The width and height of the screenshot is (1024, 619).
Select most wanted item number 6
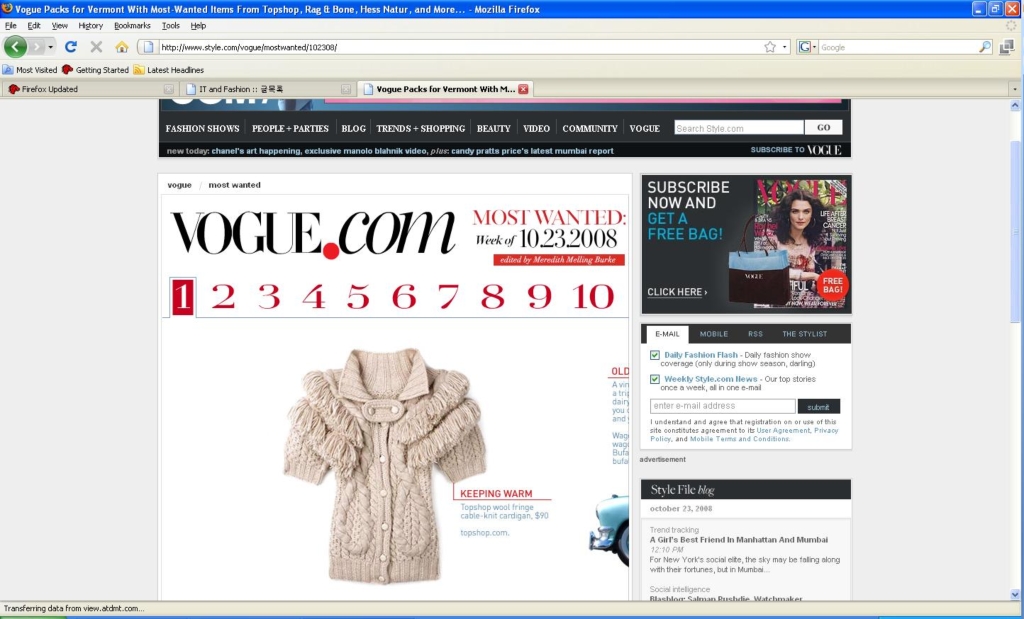404,296
